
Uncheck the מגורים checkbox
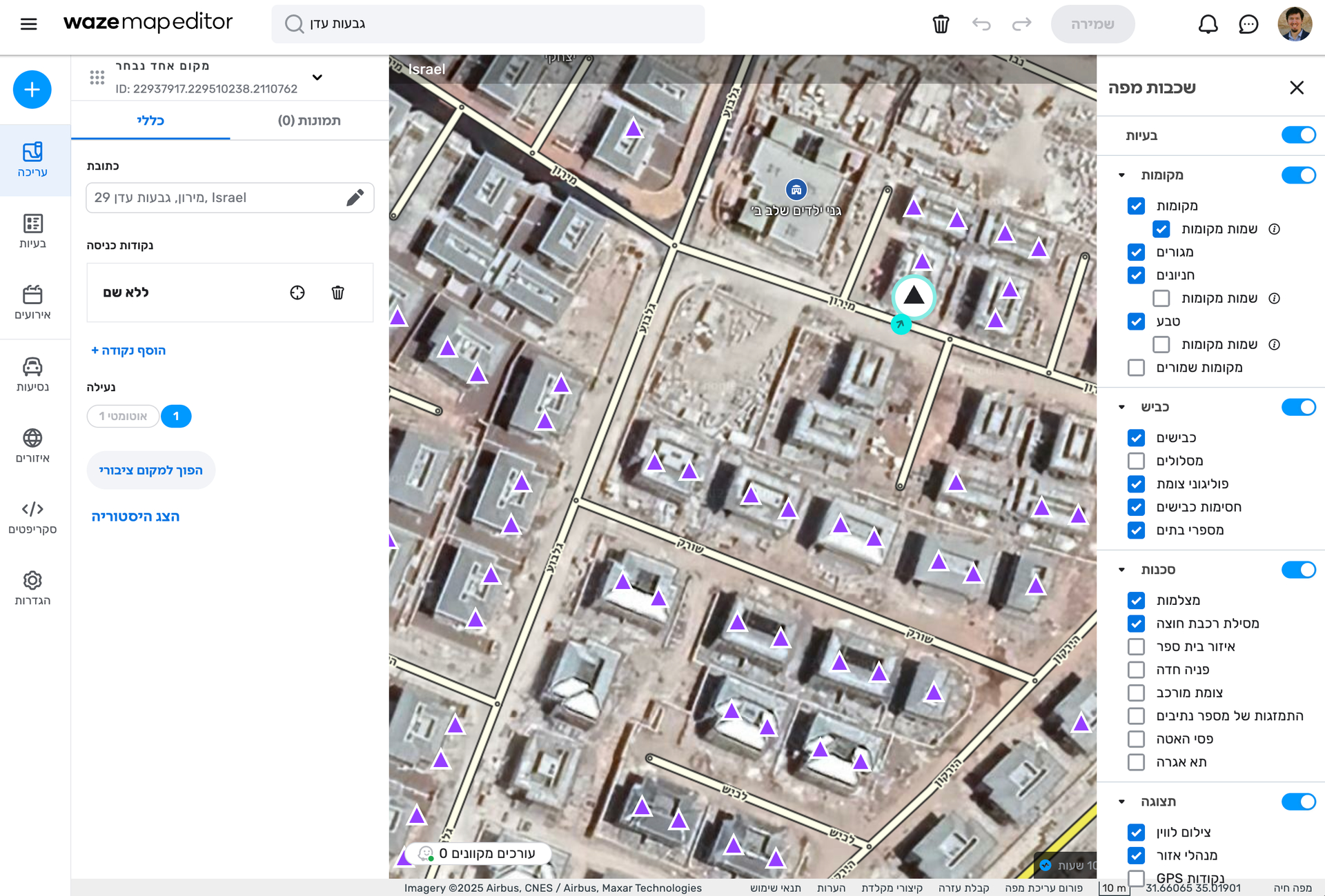(x=1136, y=252)
